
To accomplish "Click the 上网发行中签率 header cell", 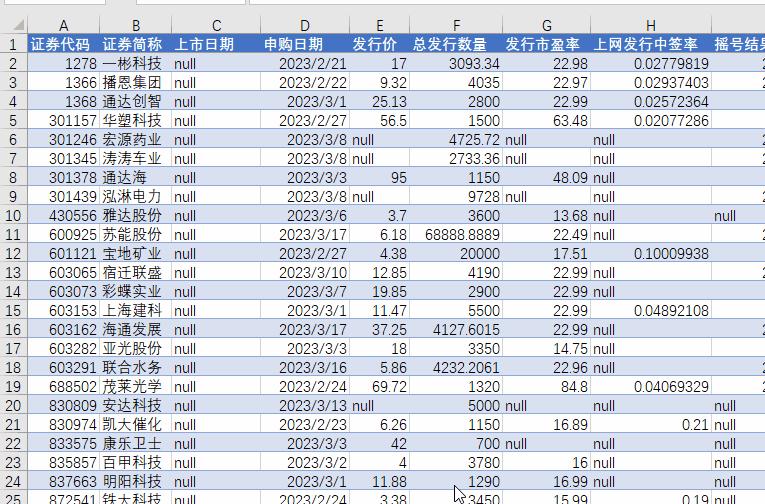I will click(x=651, y=44).
